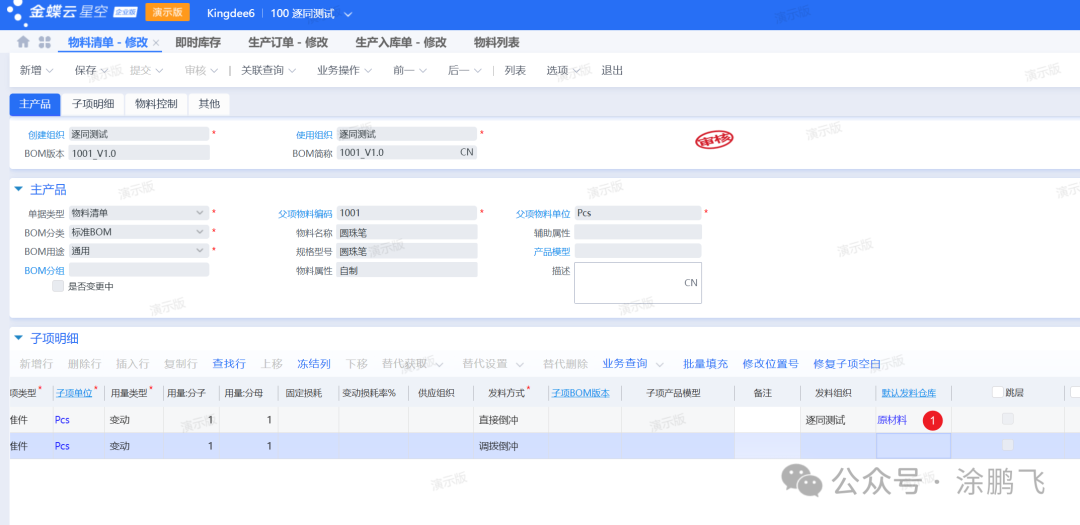Click the 退出 button

(x=612, y=71)
